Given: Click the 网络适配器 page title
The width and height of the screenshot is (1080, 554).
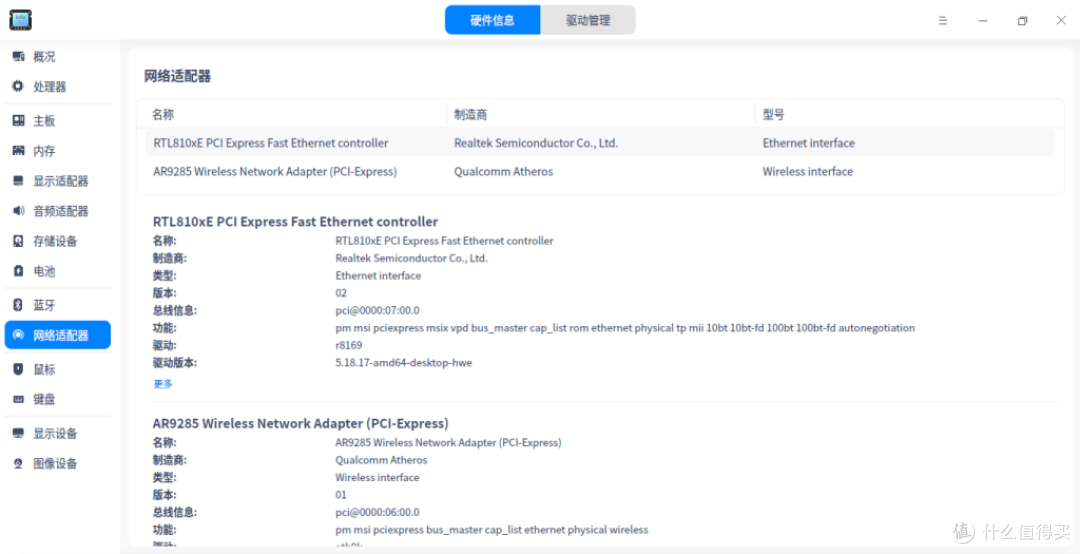Looking at the screenshot, I should click(x=177, y=76).
